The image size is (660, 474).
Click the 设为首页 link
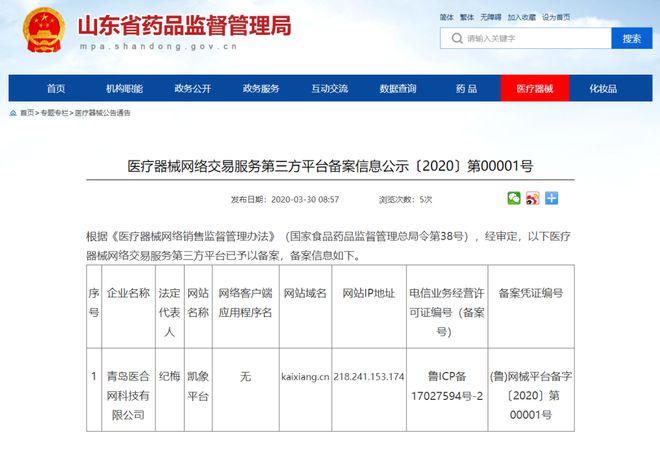pyautogui.click(x=556, y=17)
